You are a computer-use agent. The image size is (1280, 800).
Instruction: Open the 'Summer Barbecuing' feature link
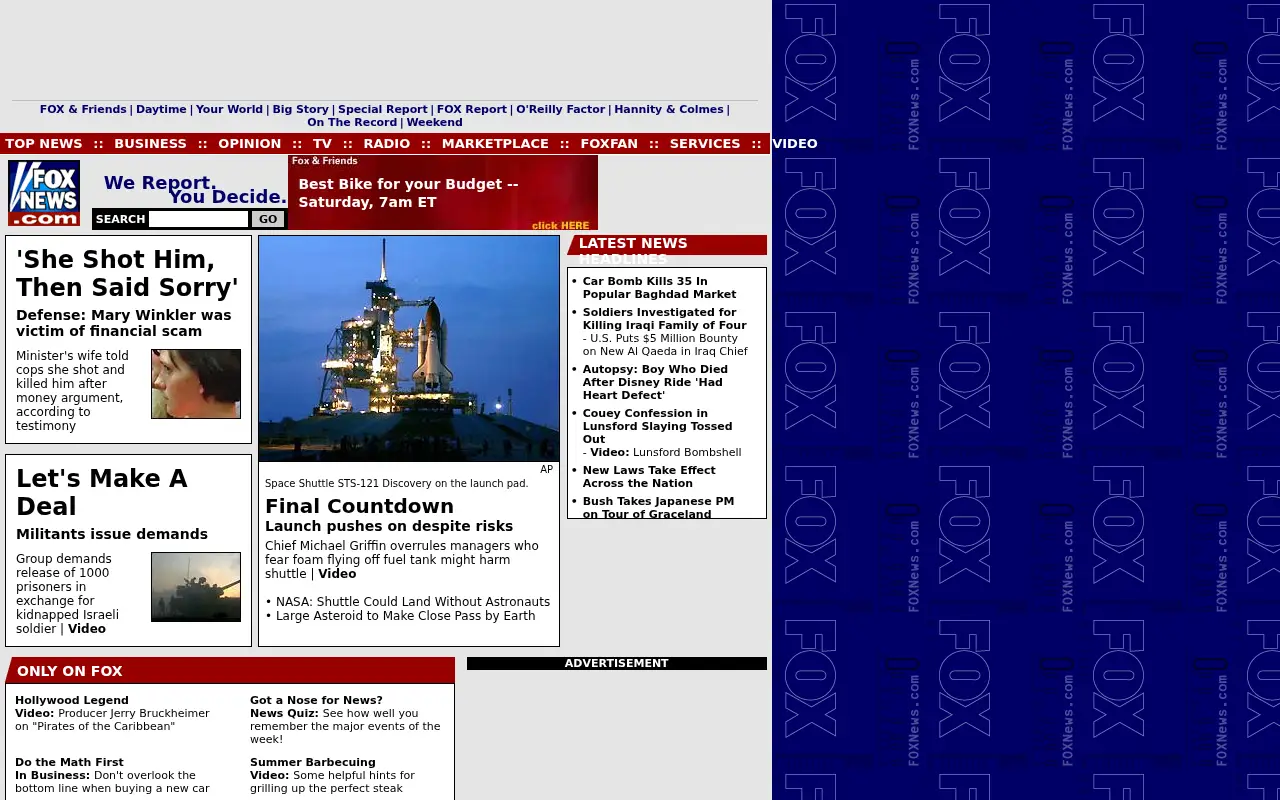[x=313, y=763]
